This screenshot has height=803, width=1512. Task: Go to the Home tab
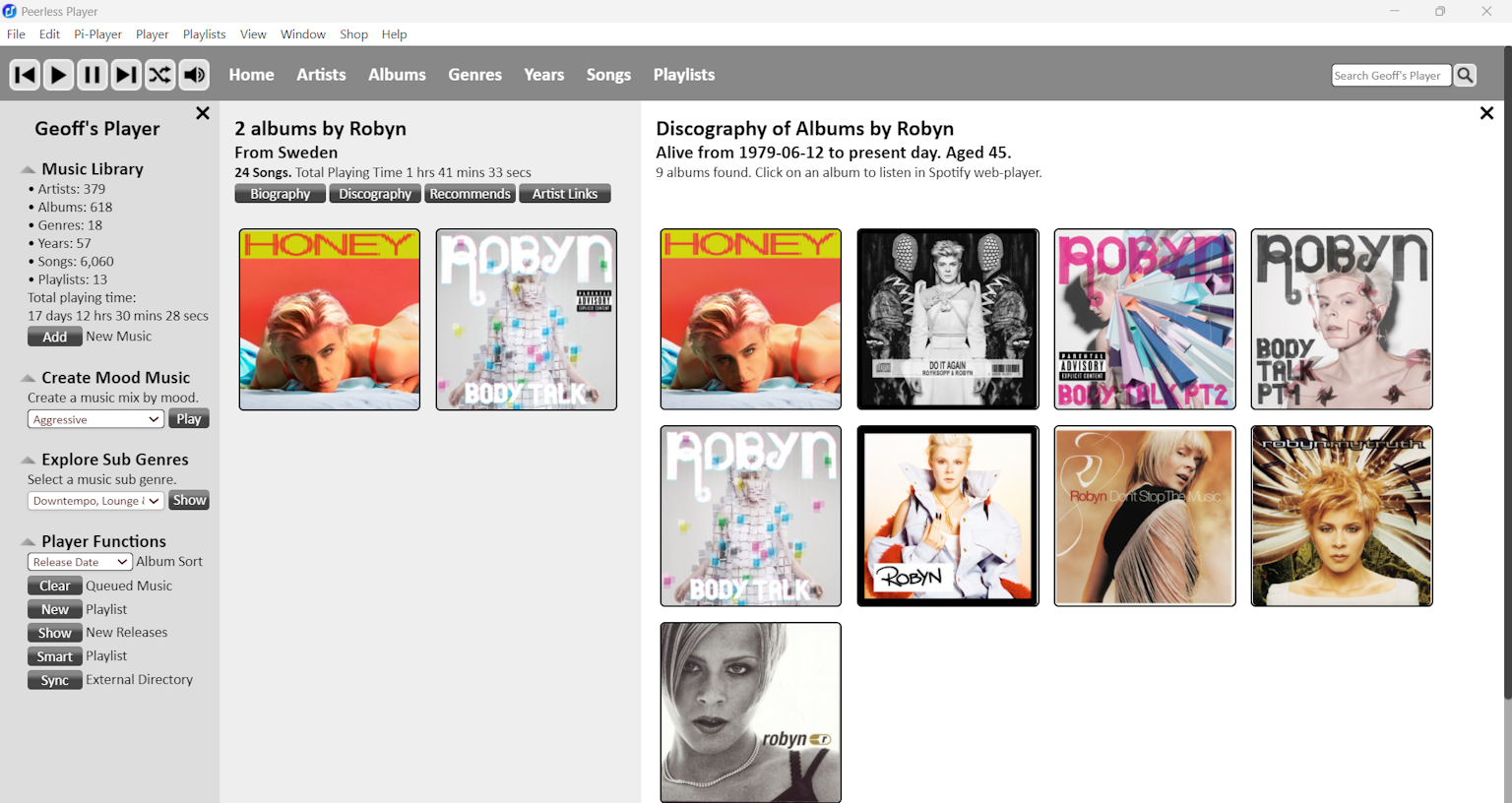(x=252, y=75)
